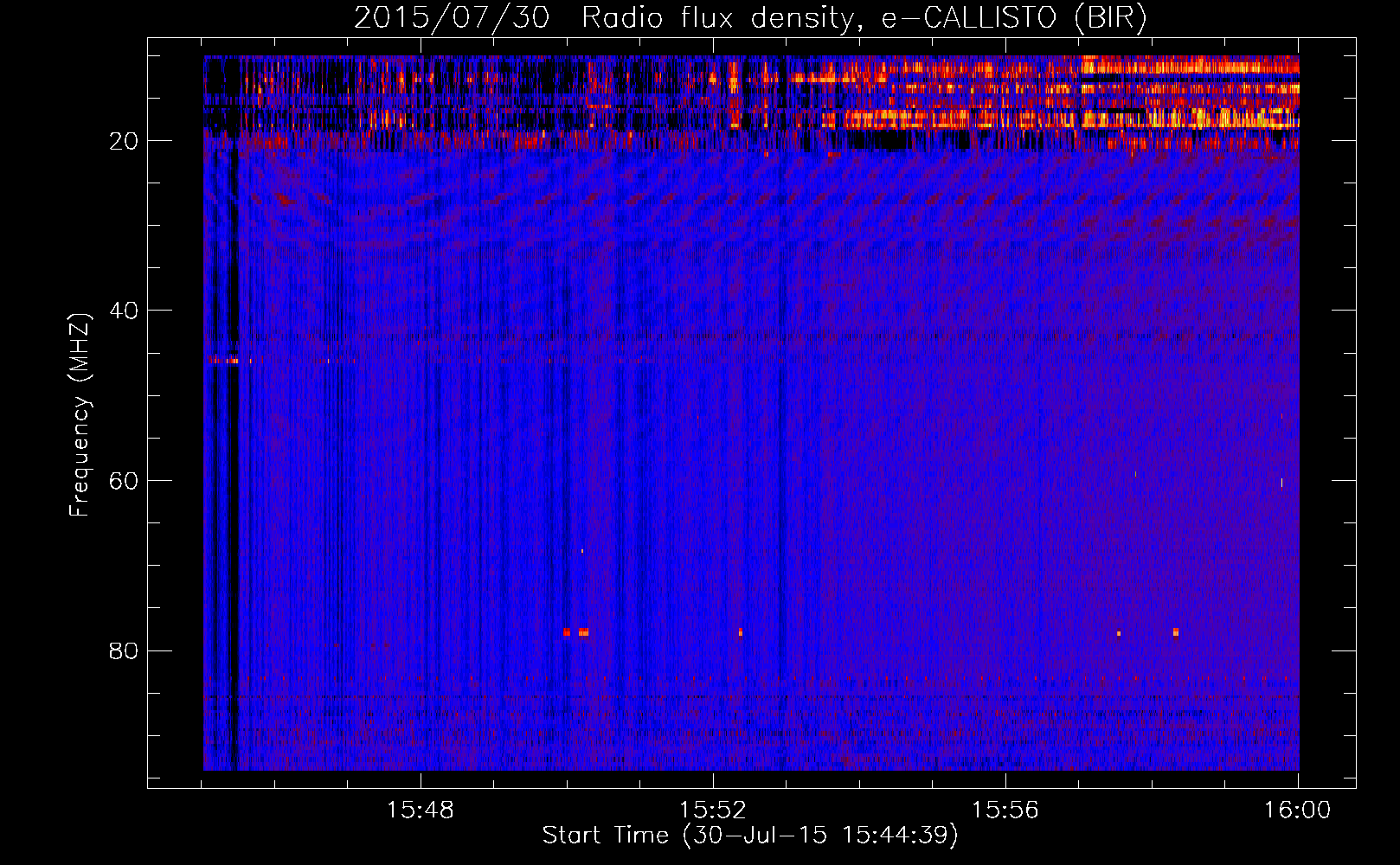Click the 15:56 time tick label
Image resolution: width=1400 pixels, height=865 pixels.
click(x=1005, y=811)
